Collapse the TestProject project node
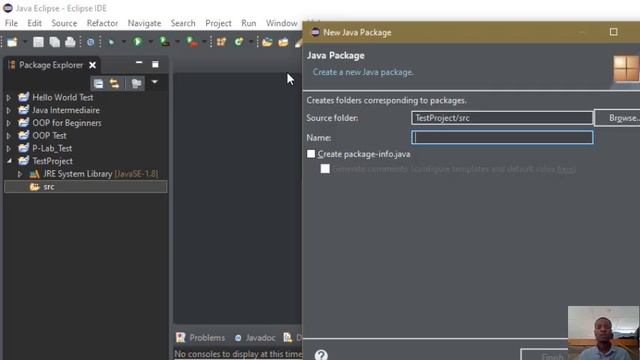 tap(9, 161)
